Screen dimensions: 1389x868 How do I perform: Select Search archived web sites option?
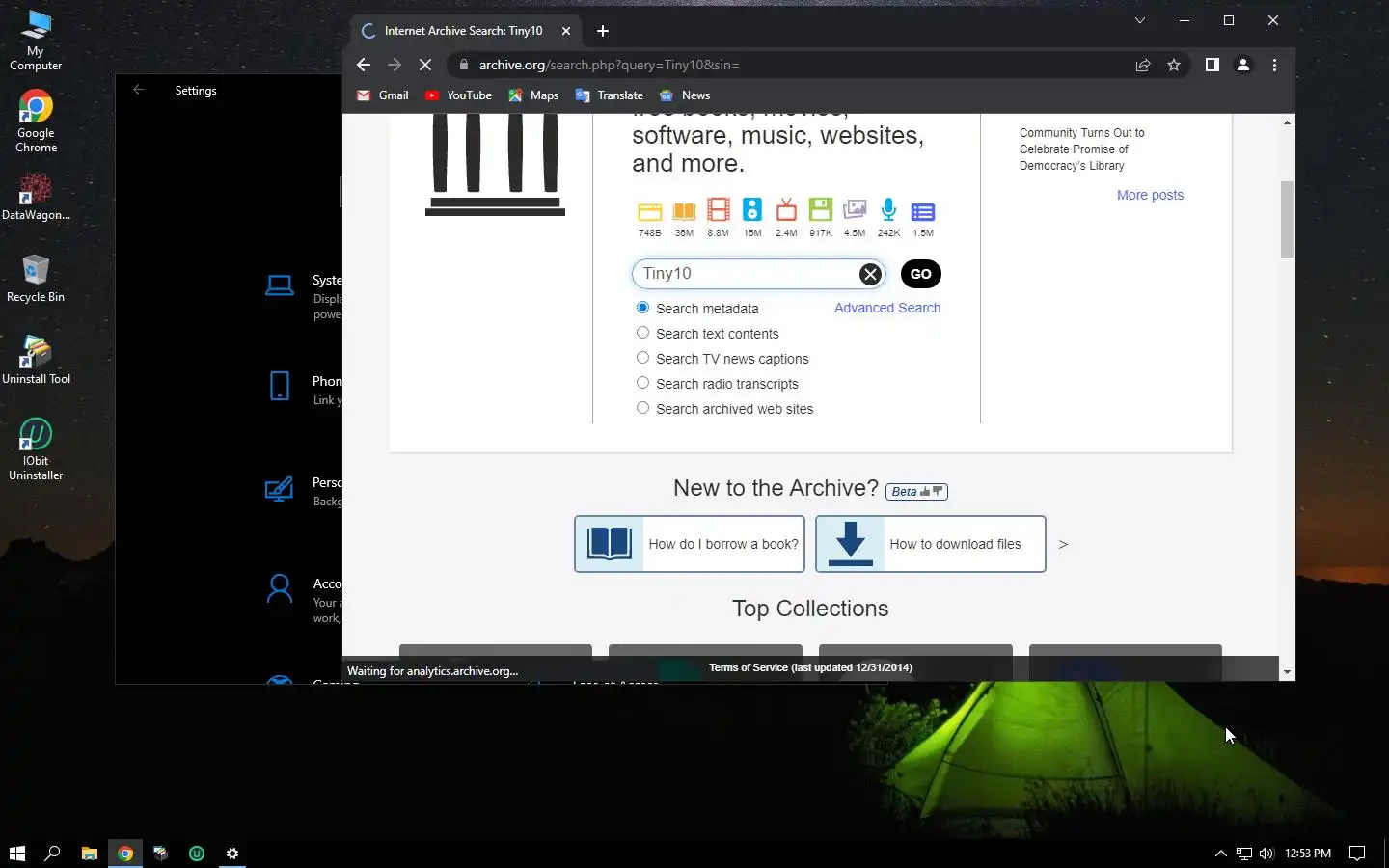[x=642, y=408]
